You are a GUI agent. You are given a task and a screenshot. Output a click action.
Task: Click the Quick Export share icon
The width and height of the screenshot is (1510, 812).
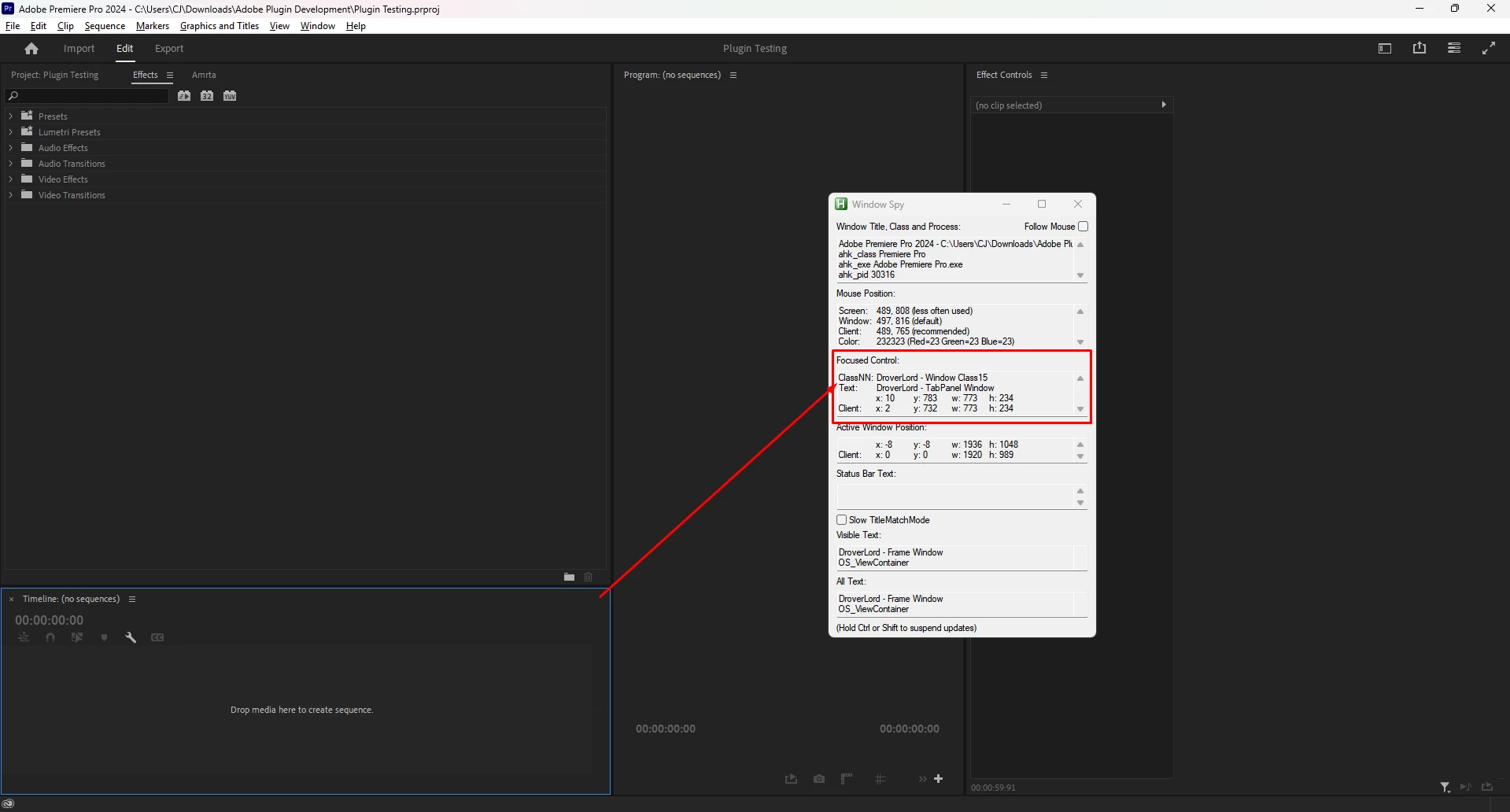tap(1420, 48)
